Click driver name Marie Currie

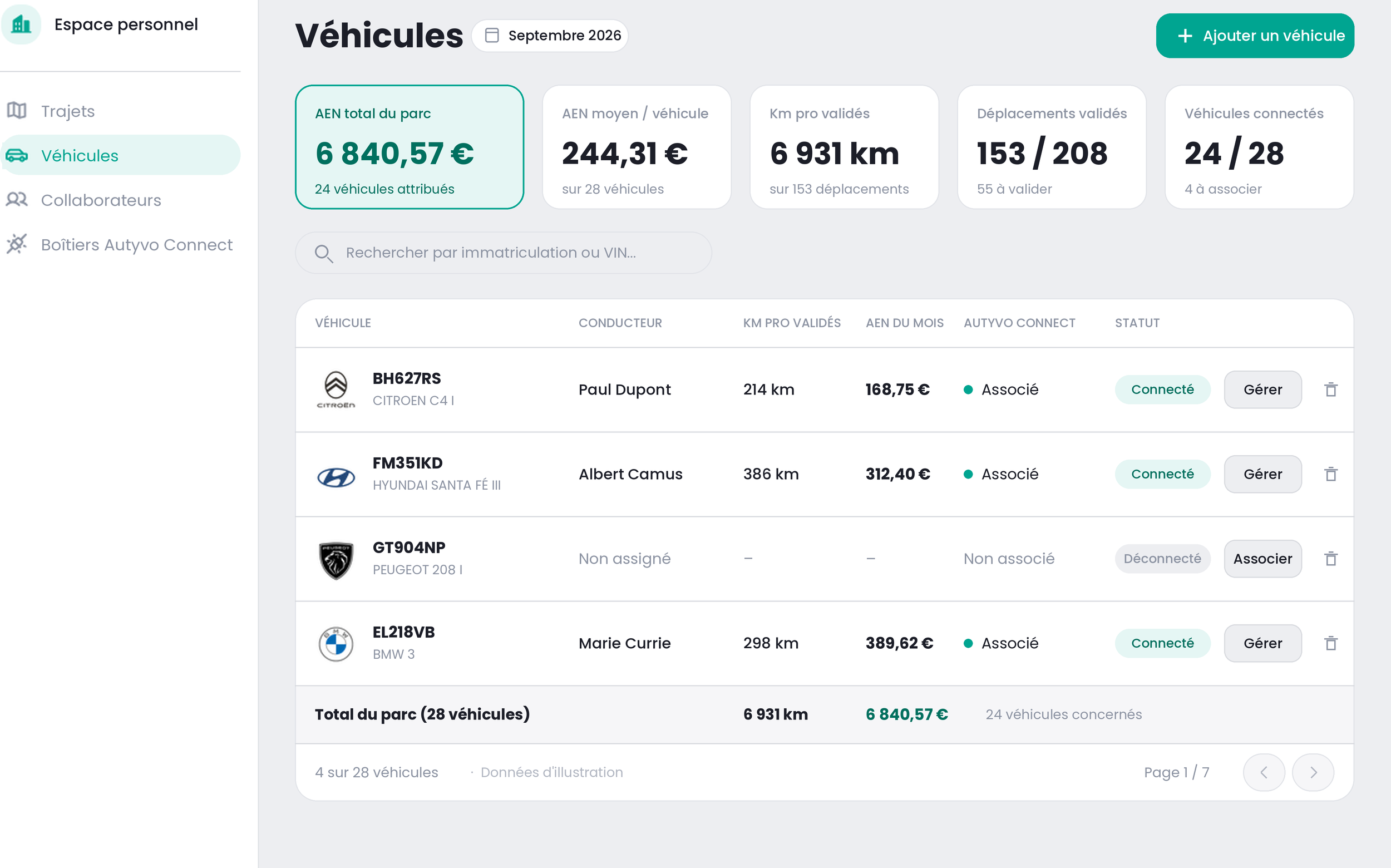[x=625, y=643]
